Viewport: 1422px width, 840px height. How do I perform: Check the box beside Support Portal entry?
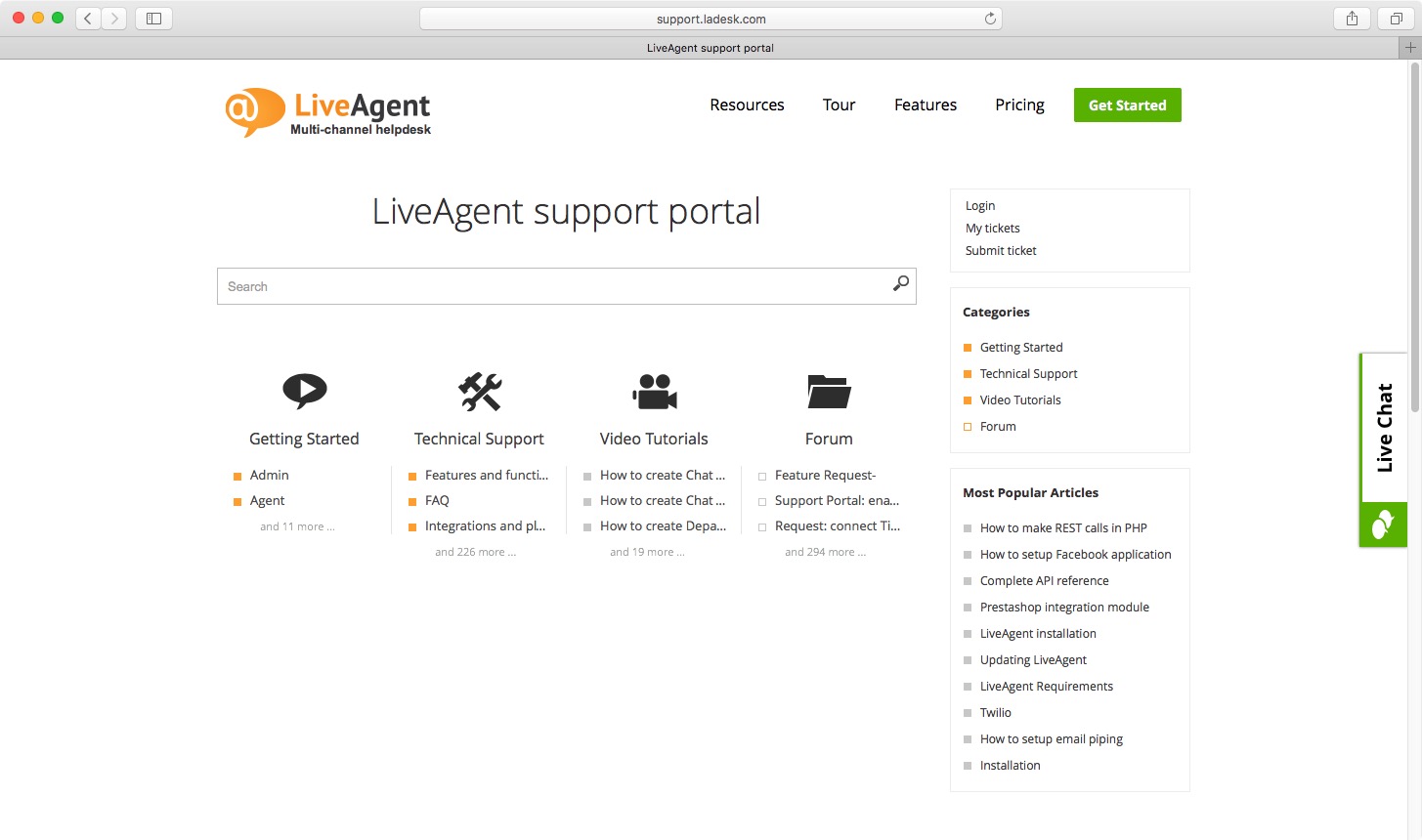point(763,500)
